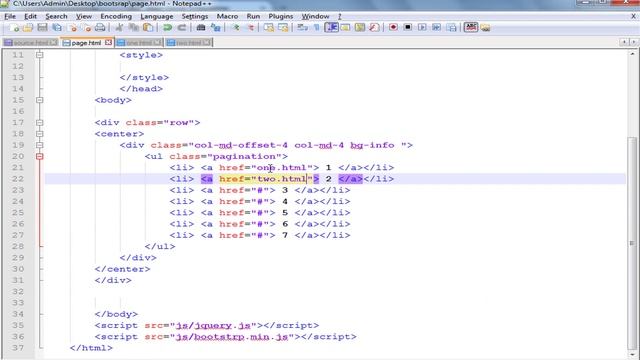Click the document map toolbar icon
This screenshot has height=360, width=640.
[360, 28]
